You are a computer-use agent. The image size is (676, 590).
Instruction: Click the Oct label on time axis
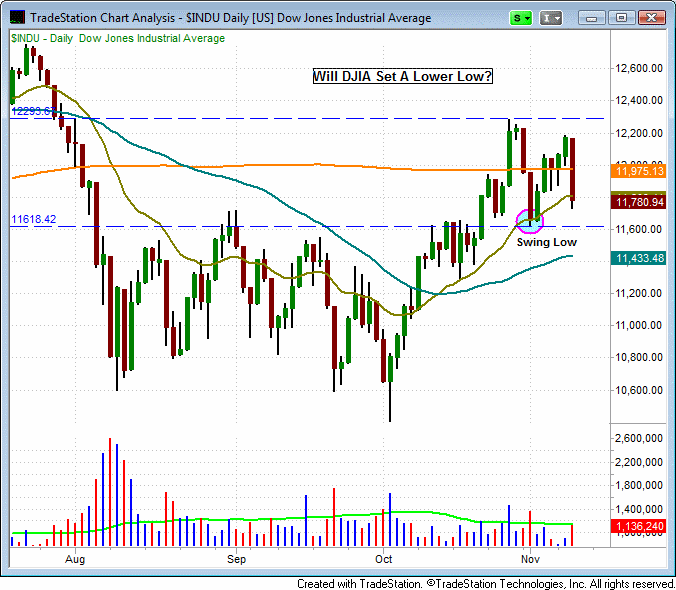(383, 559)
